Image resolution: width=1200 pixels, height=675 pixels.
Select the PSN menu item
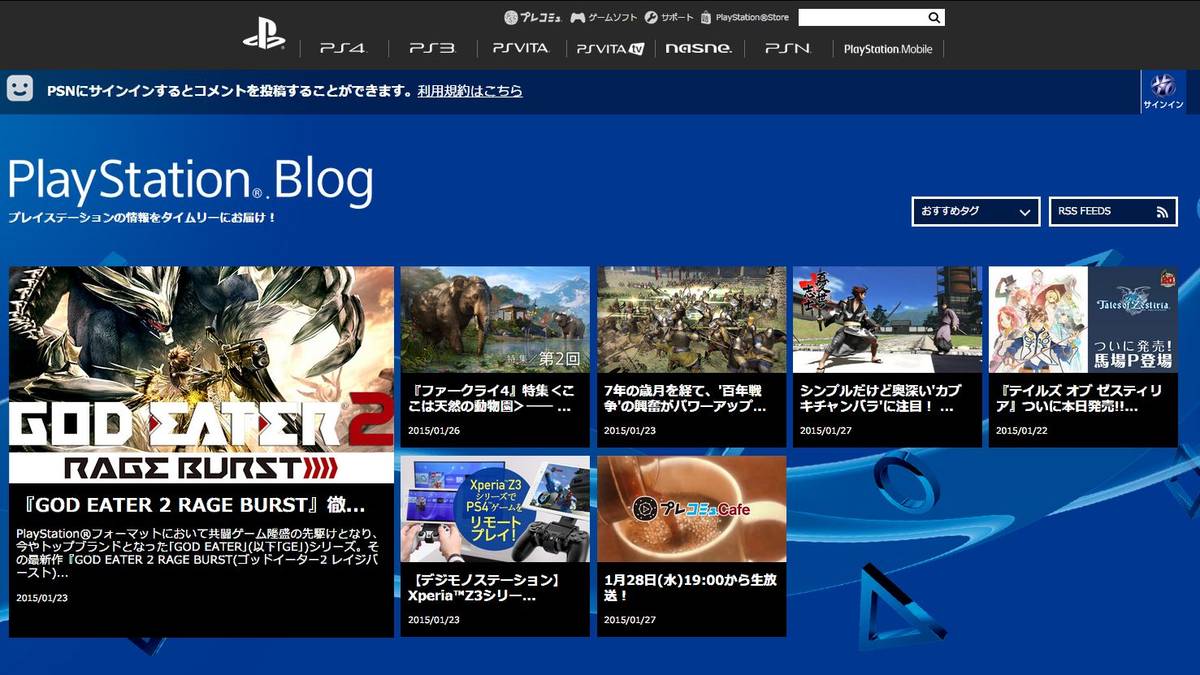click(787, 48)
